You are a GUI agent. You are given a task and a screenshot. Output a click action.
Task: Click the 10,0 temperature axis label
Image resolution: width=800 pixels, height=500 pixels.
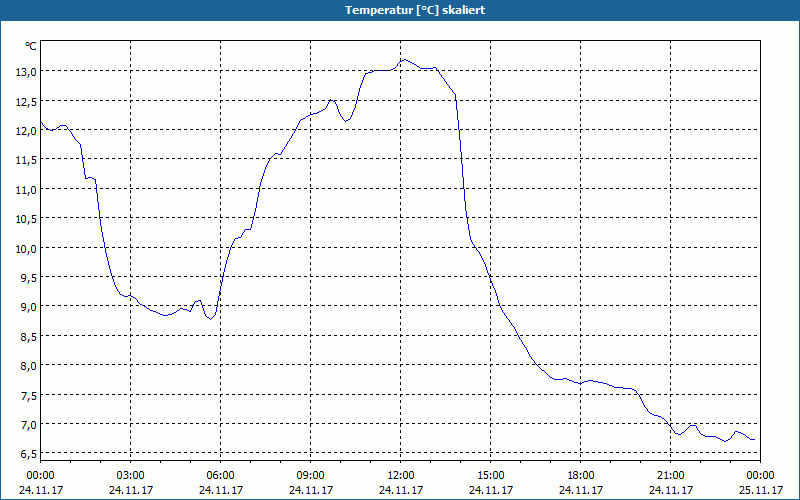[x=26, y=248]
